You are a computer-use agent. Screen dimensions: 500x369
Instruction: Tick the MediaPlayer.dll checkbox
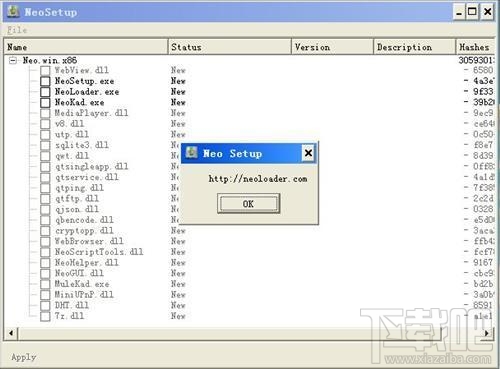[x=45, y=113]
